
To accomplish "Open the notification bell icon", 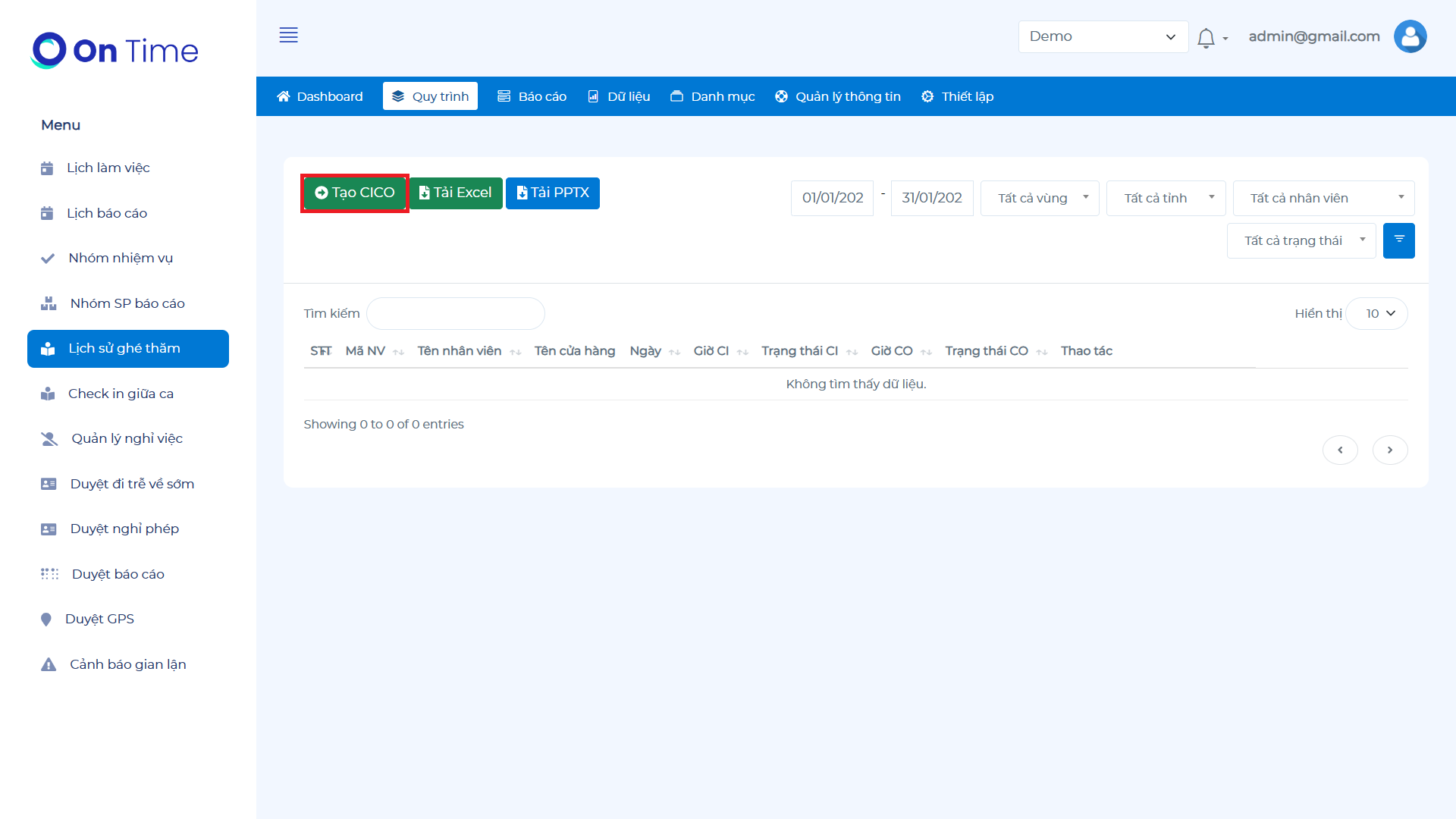I will coord(1206,38).
